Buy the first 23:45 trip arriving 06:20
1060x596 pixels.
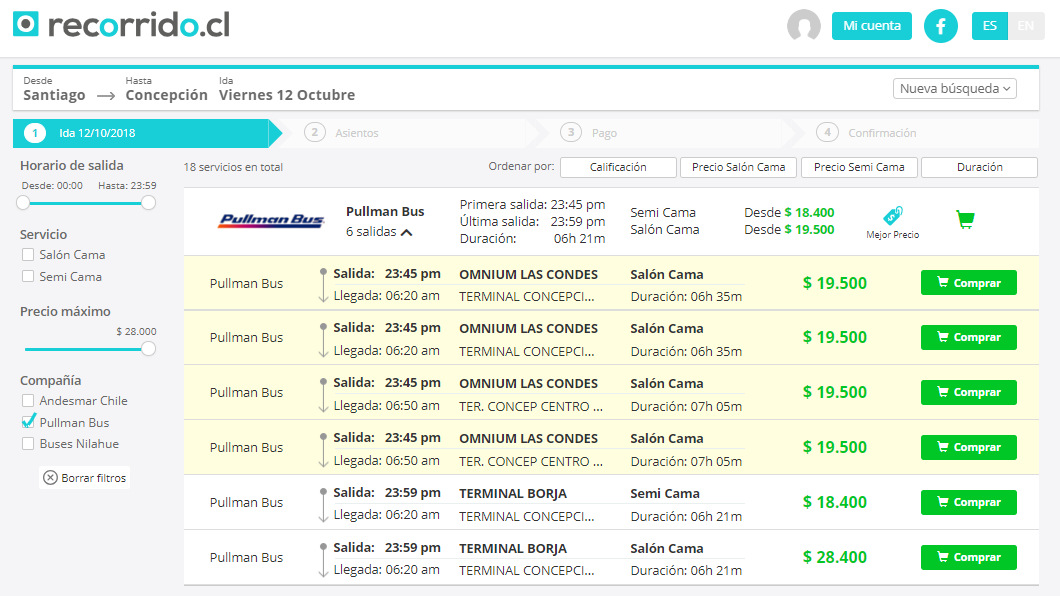pos(968,282)
